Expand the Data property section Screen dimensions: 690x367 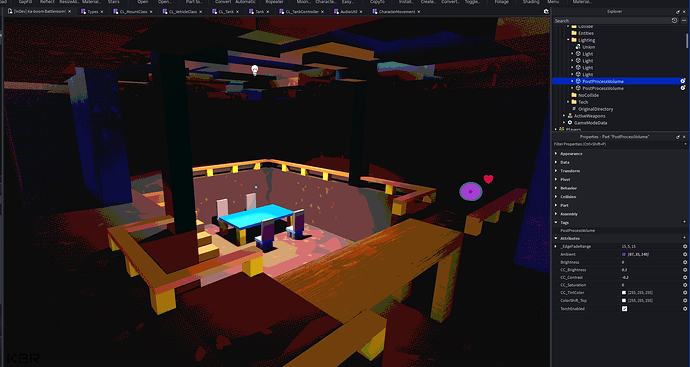556,162
